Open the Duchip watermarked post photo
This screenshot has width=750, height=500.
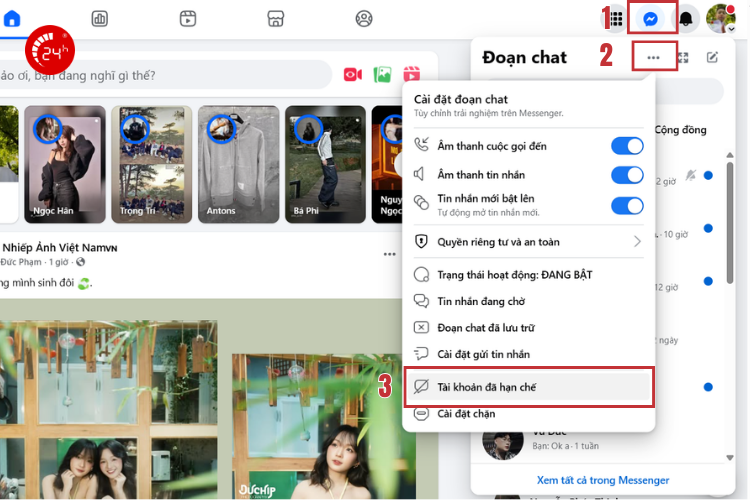point(324,427)
